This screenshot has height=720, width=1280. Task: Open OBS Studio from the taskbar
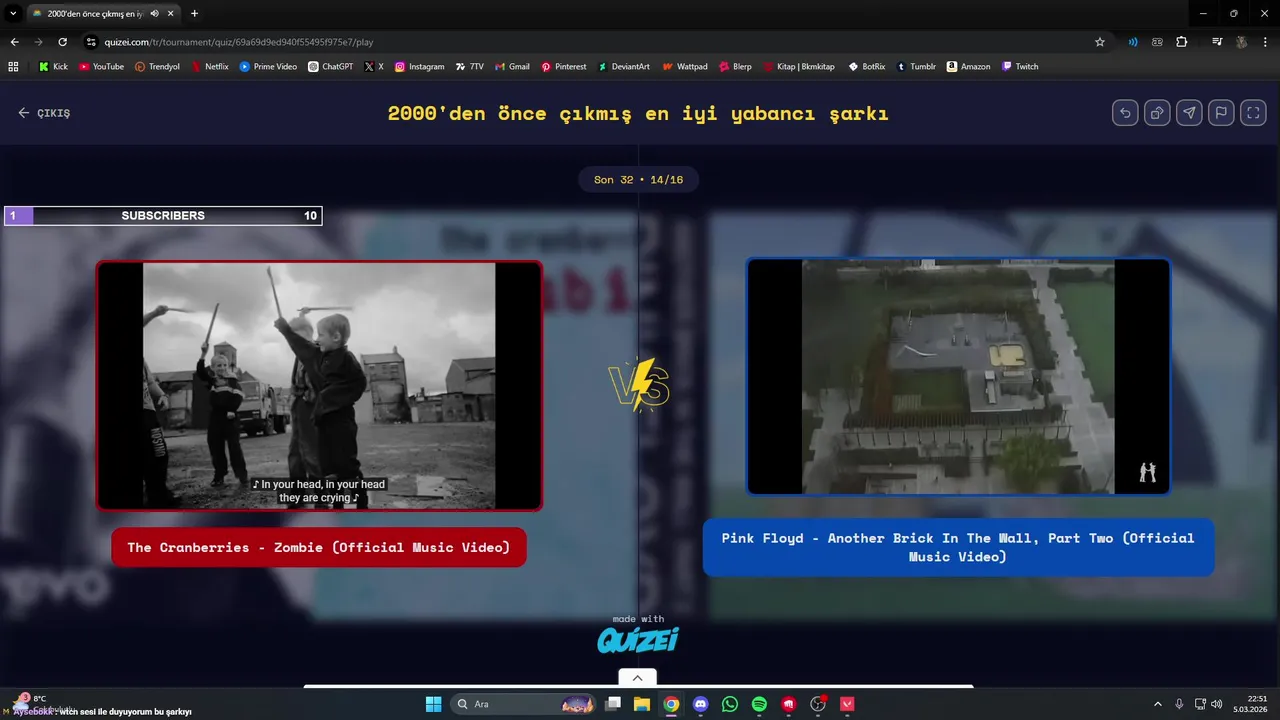pyautogui.click(x=819, y=704)
